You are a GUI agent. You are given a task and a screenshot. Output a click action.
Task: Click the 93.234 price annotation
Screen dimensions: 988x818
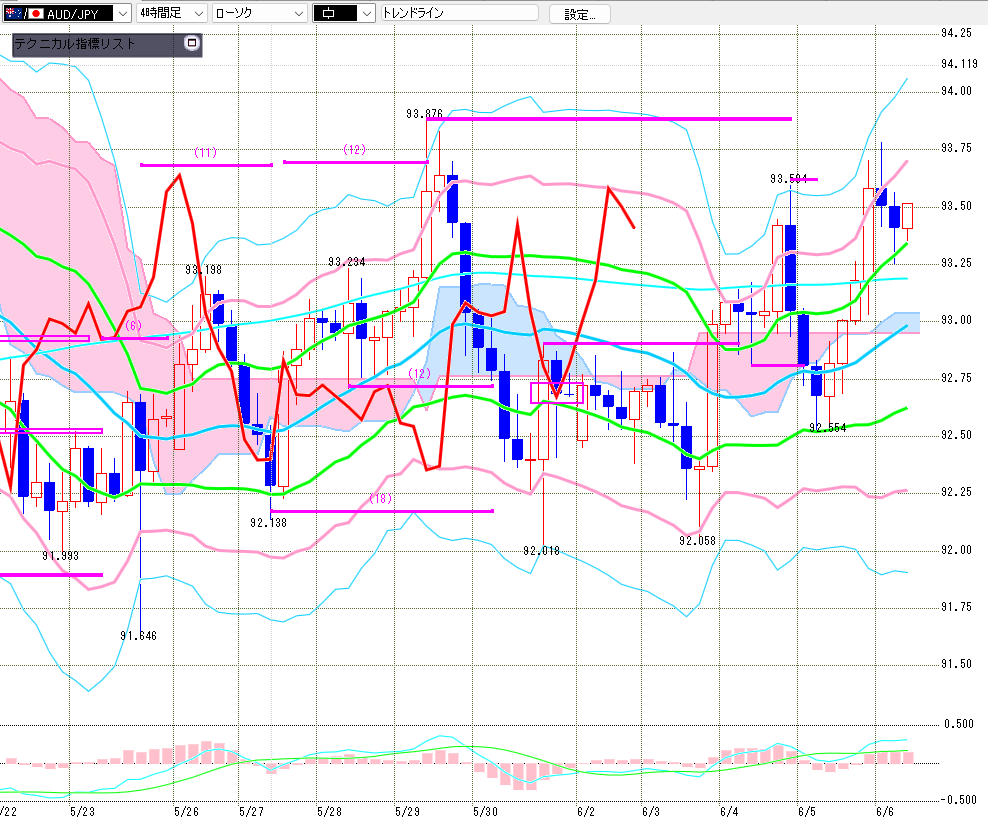(x=347, y=262)
